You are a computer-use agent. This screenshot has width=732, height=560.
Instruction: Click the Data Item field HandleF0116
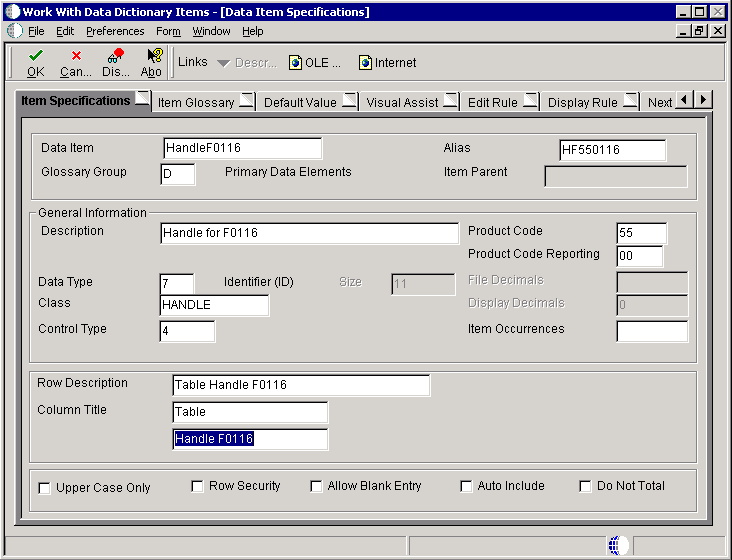[242, 148]
